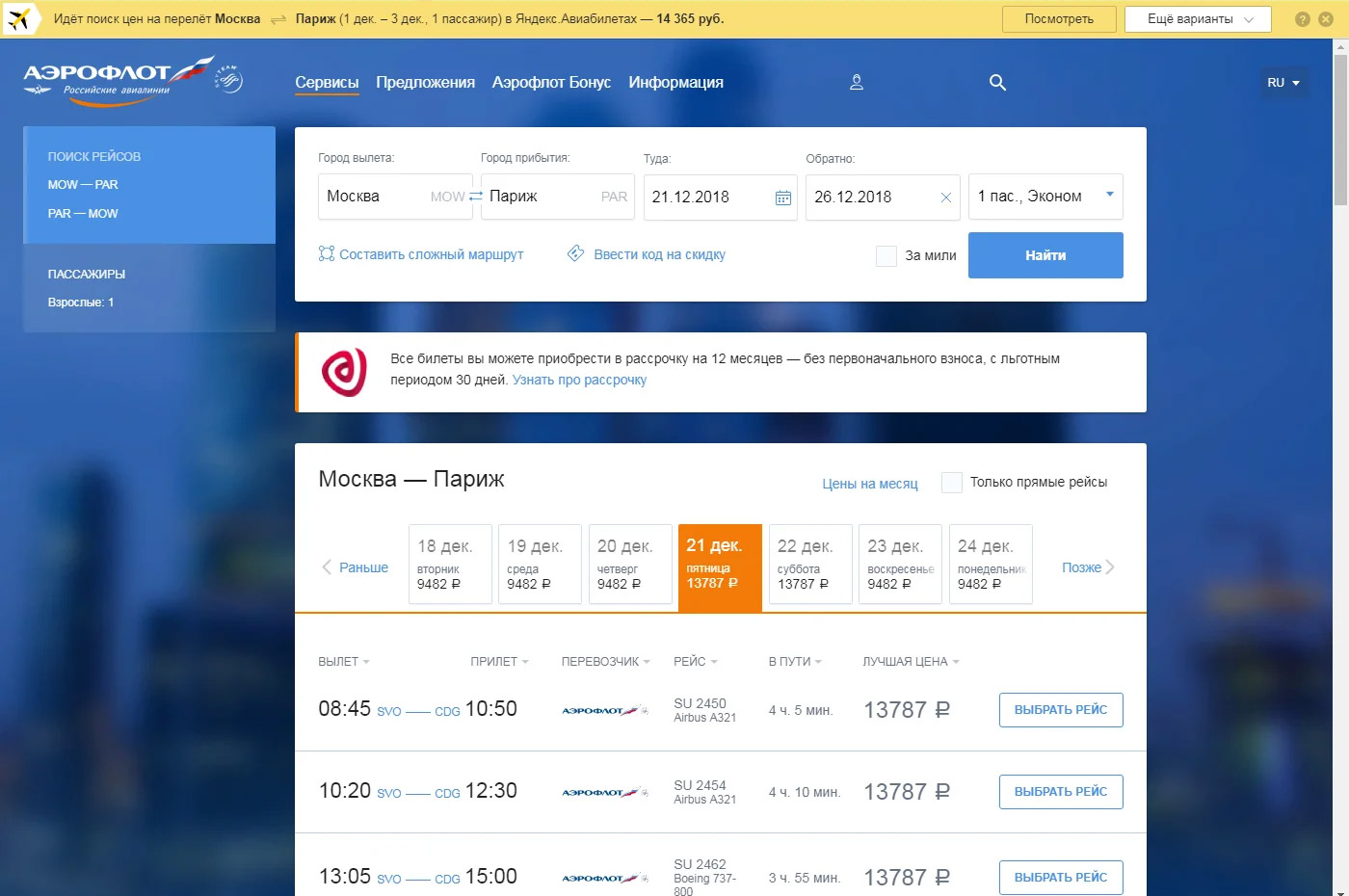Expand the 1 пас., Эконом passenger dropdown
Viewport: 1349px width, 896px height.
click(1045, 197)
